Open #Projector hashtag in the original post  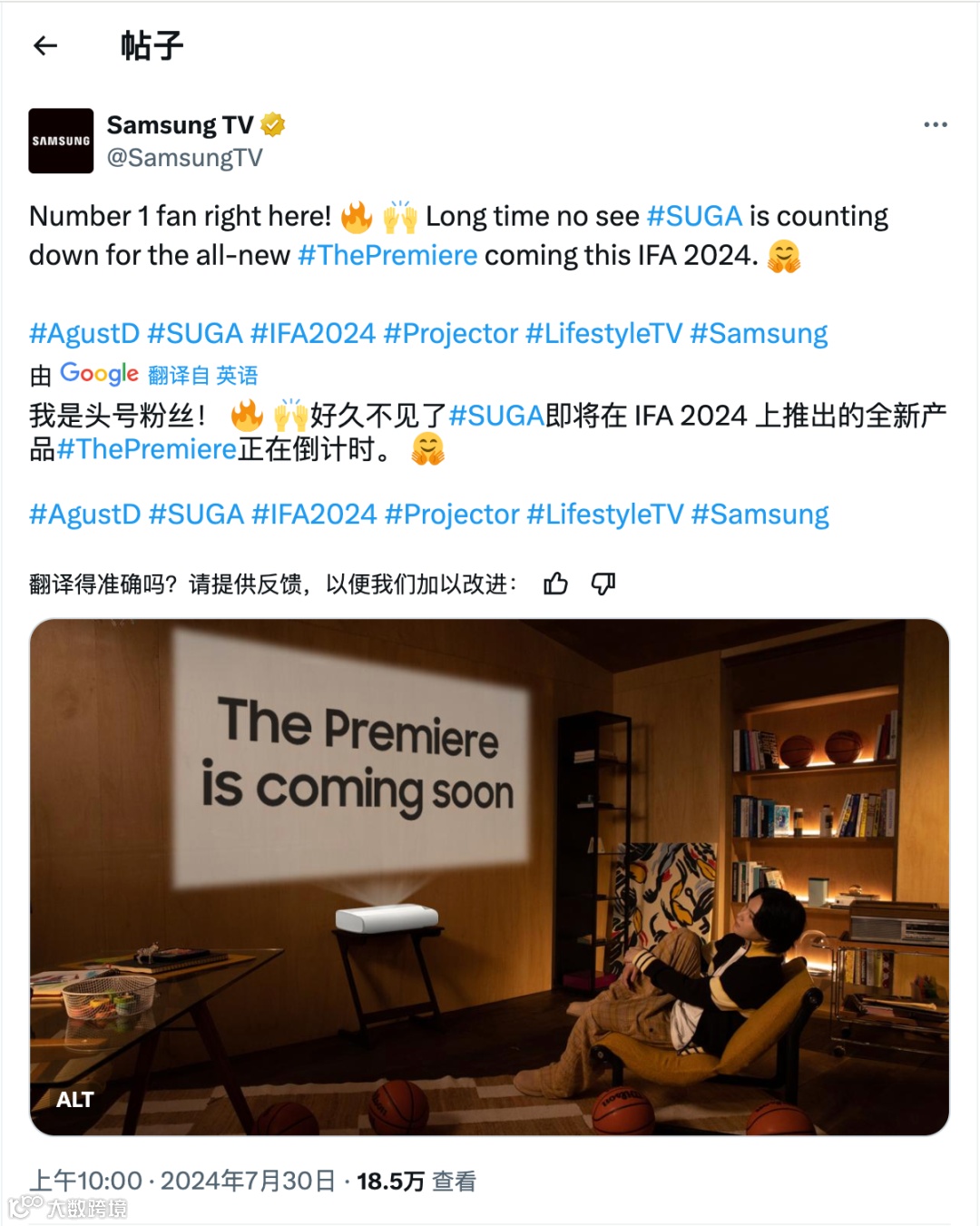[451, 333]
